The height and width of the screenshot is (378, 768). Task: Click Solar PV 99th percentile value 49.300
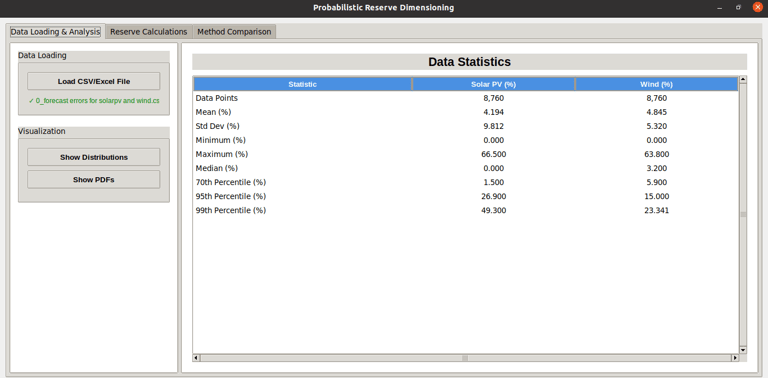[493, 211]
